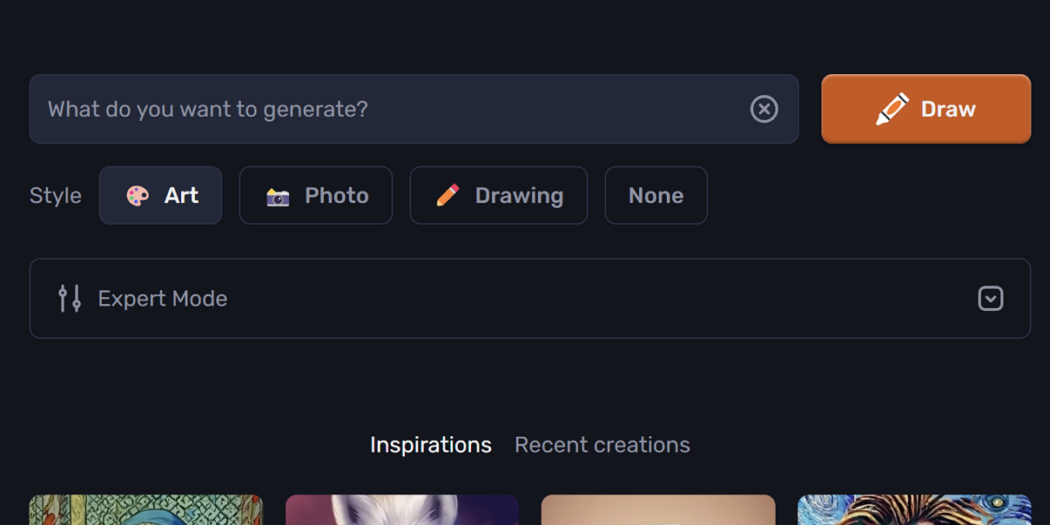Click the orange Draw button
Viewport: 1050px width, 525px height.
[x=926, y=109]
